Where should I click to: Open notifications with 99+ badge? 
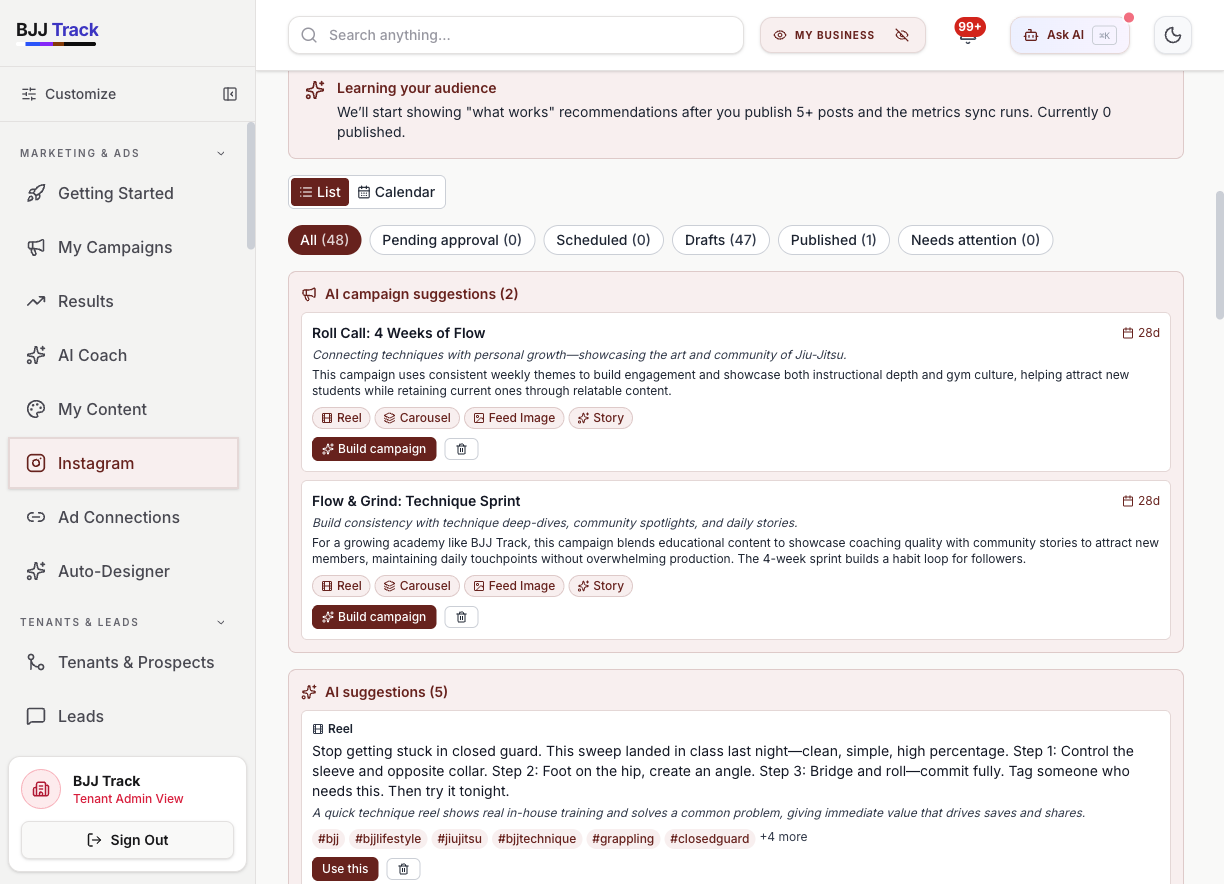(x=967, y=35)
